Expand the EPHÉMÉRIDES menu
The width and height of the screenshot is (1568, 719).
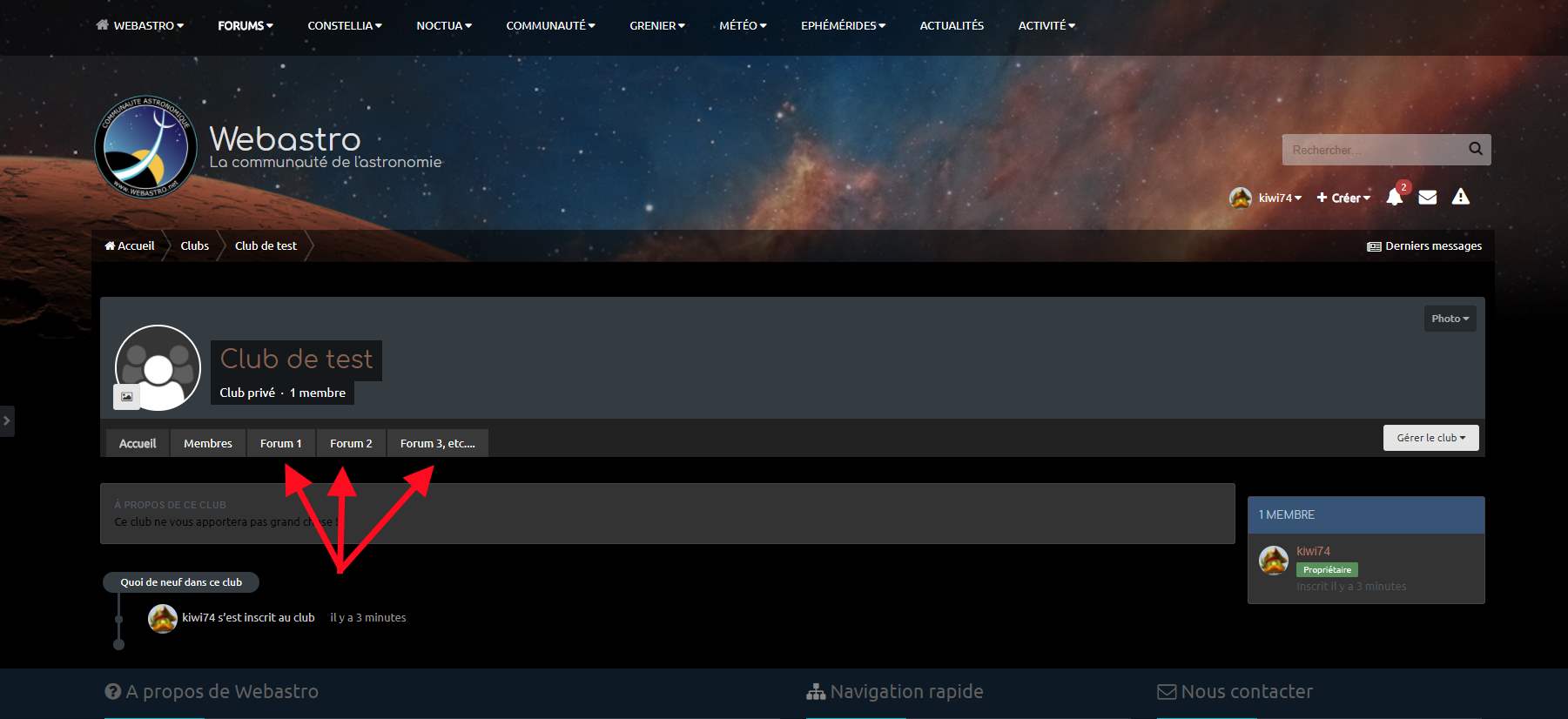point(844,25)
